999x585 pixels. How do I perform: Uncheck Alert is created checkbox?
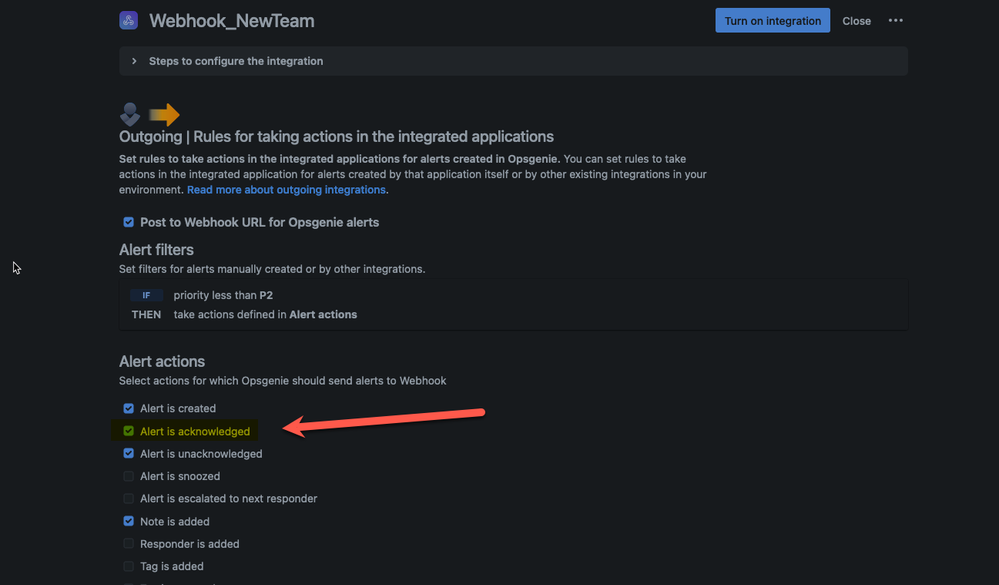129,408
